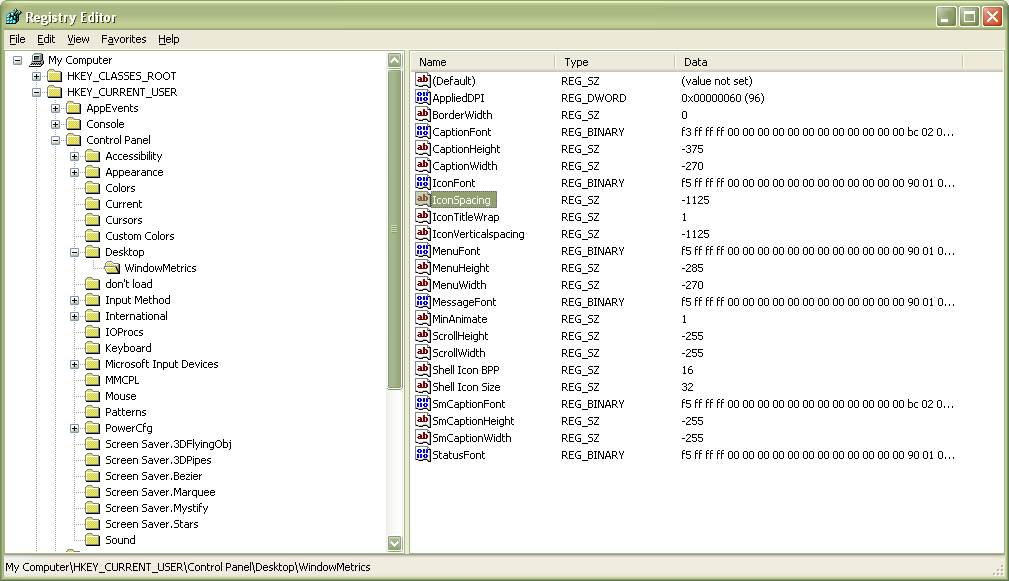The height and width of the screenshot is (581, 1009).
Task: Click the BorderWidth string value icon
Action: (422, 115)
